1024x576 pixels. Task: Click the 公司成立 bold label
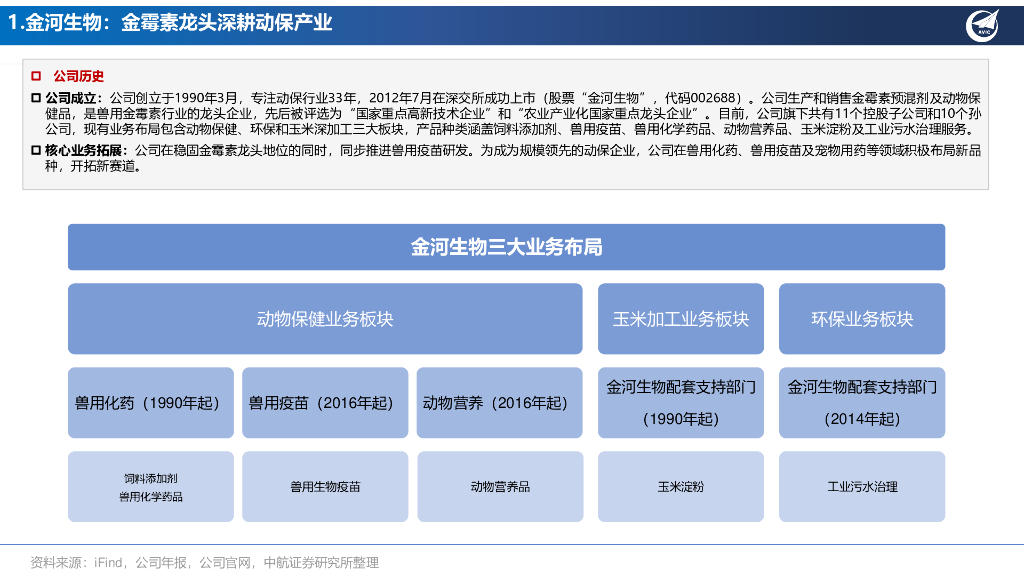[x=74, y=98]
